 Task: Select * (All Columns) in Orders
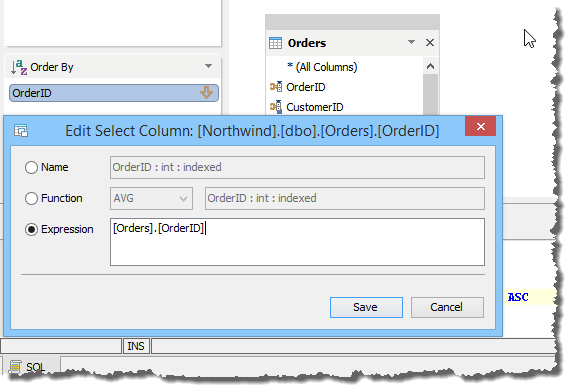click(x=322, y=67)
